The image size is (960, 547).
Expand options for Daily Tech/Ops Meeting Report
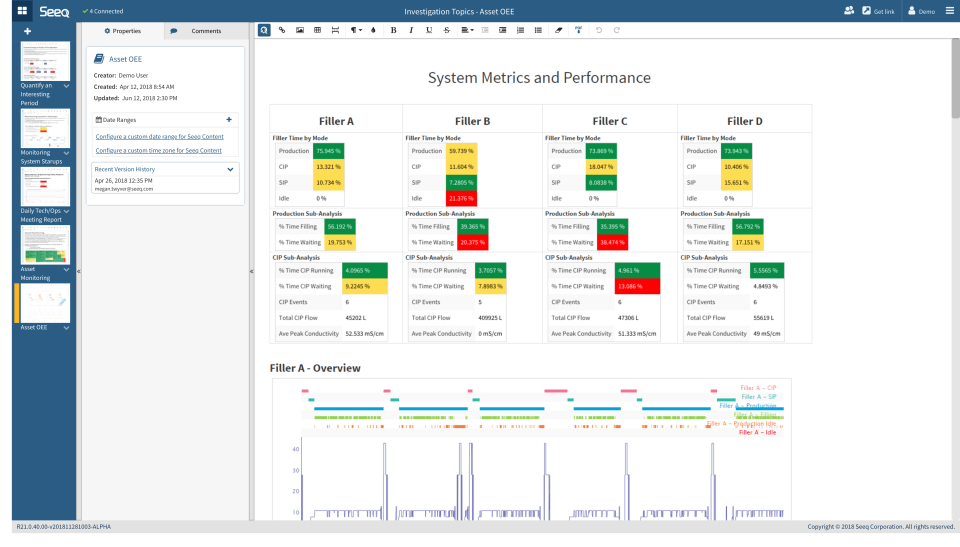point(66,211)
